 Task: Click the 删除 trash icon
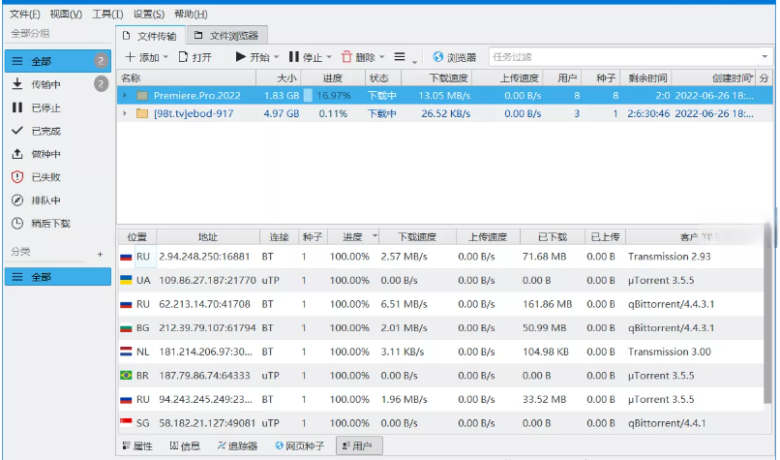[346, 57]
